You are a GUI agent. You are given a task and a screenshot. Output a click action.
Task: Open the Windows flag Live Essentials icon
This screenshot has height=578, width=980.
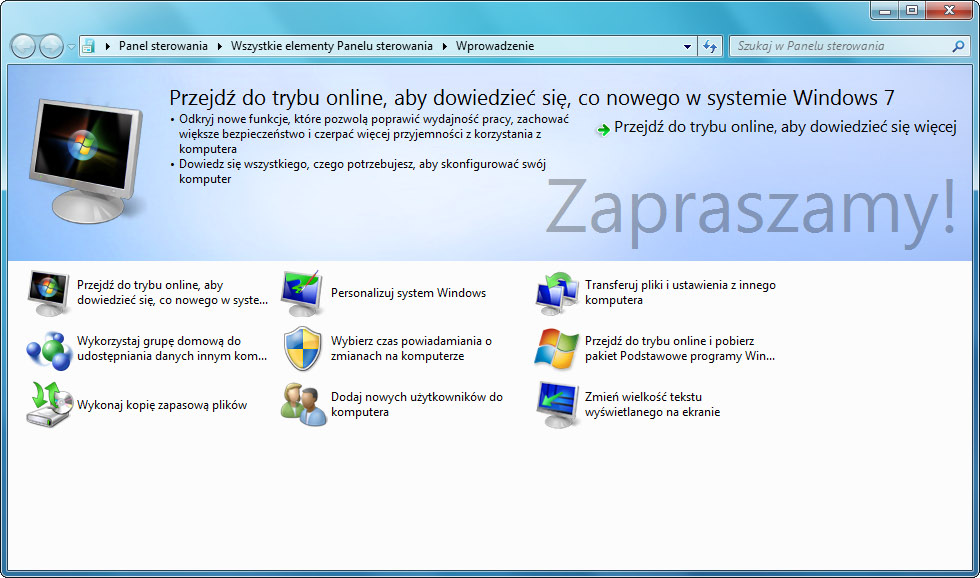[556, 349]
